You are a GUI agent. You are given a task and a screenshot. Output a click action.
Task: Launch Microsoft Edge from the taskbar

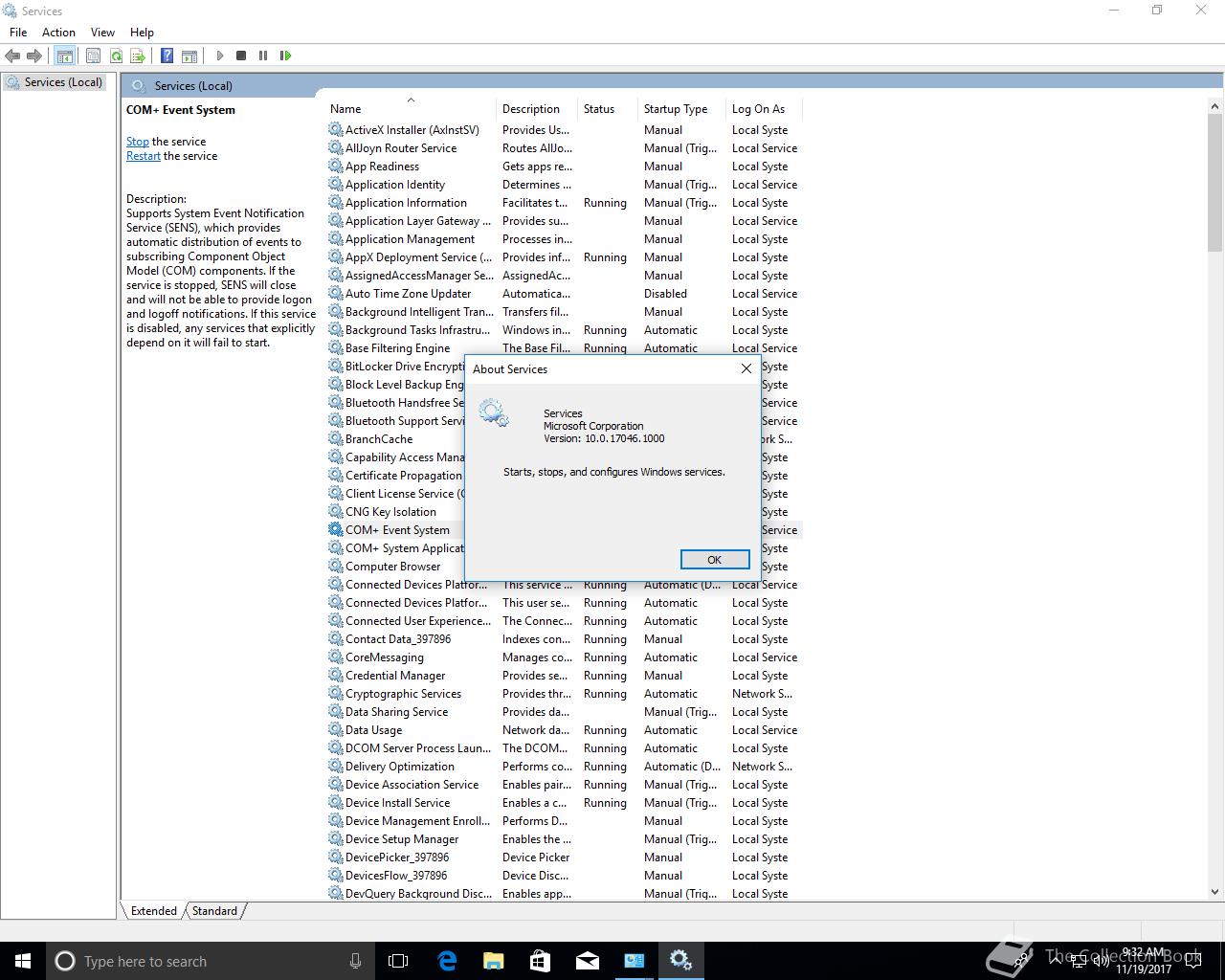point(447,961)
